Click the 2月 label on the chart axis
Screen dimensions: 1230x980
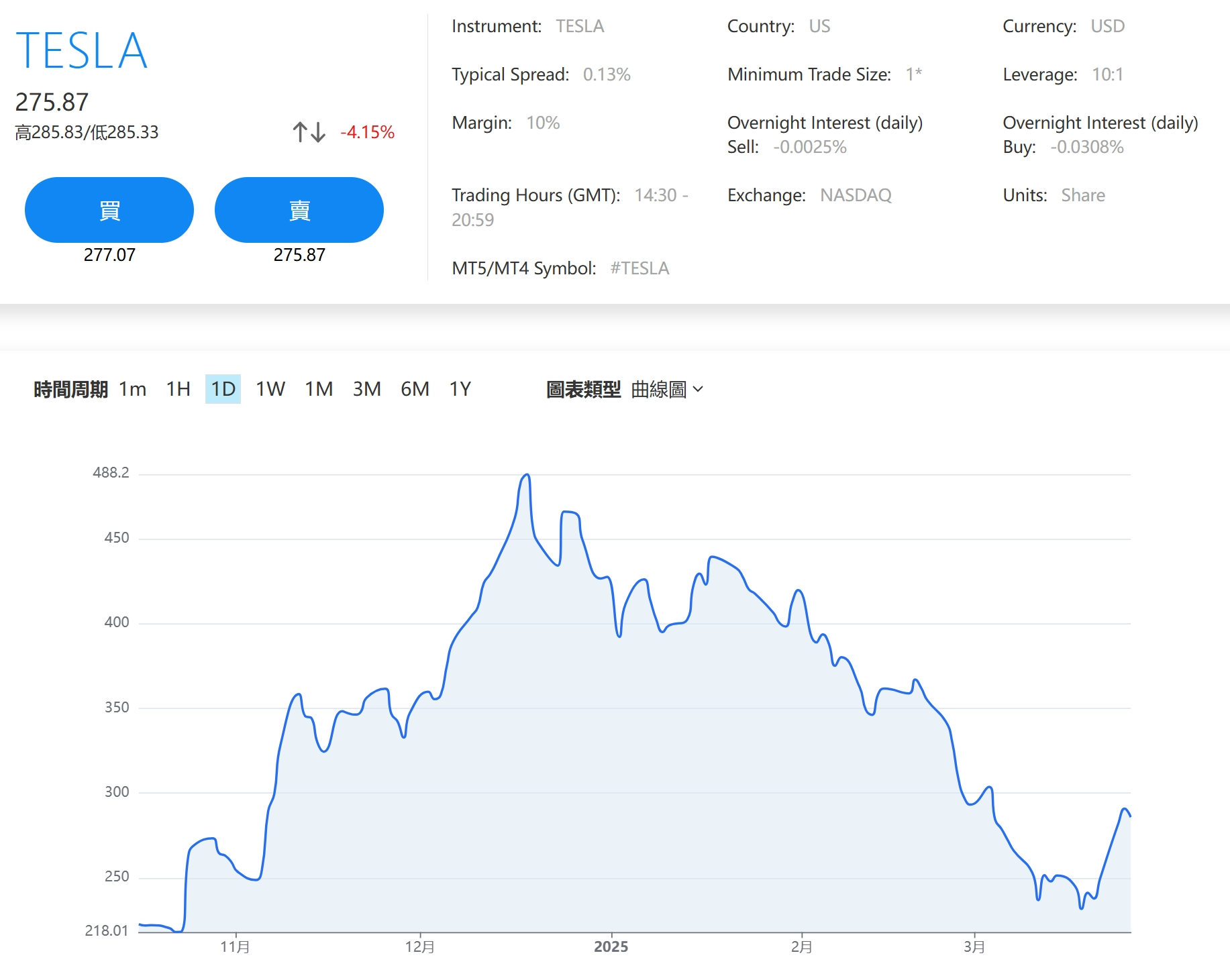[x=802, y=946]
